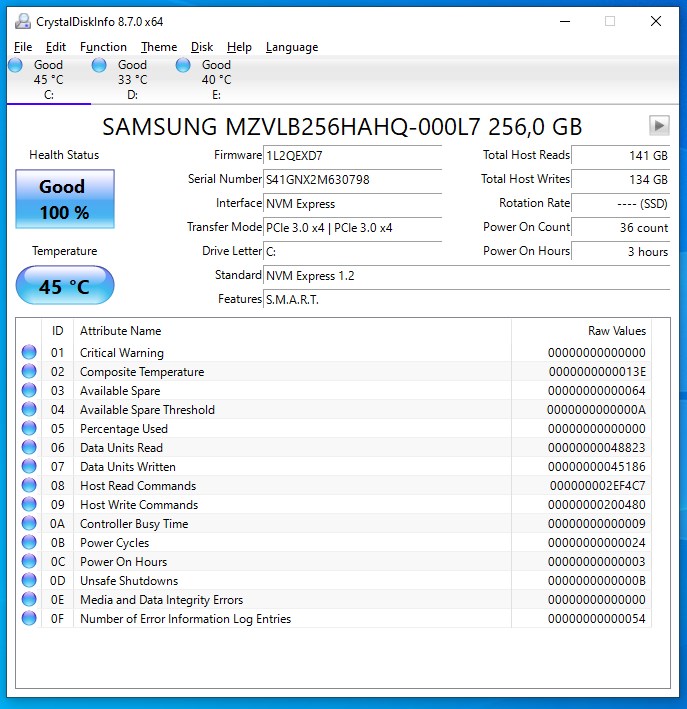The image size is (687, 709).
Task: Click raw value 00000000000054
Action: point(597,619)
